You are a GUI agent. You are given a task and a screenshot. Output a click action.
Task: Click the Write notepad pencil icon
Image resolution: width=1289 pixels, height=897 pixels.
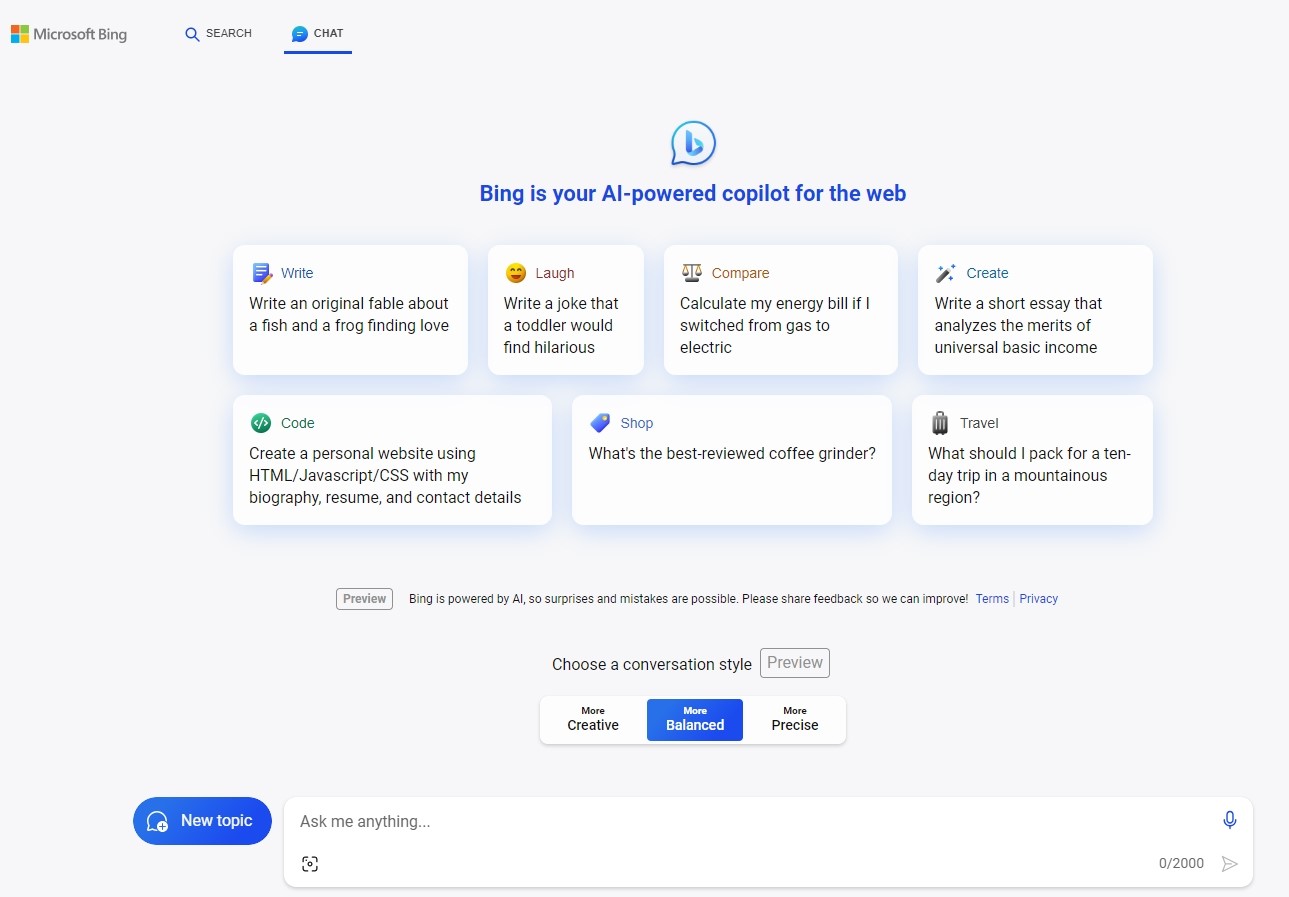[262, 273]
